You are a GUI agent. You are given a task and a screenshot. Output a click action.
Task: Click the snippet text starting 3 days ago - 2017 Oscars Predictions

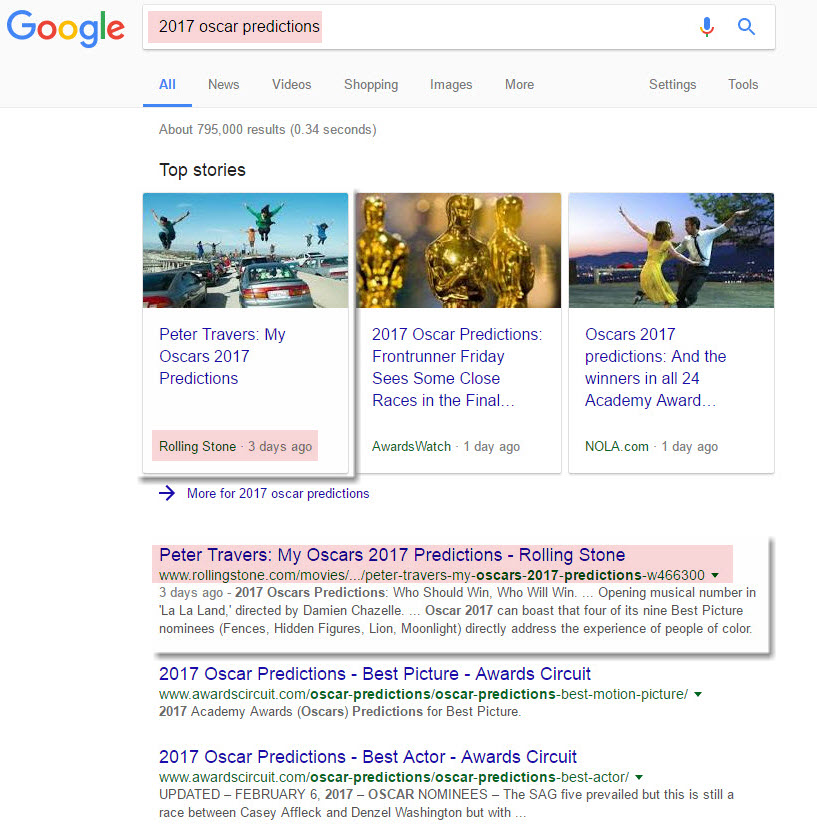point(457,610)
